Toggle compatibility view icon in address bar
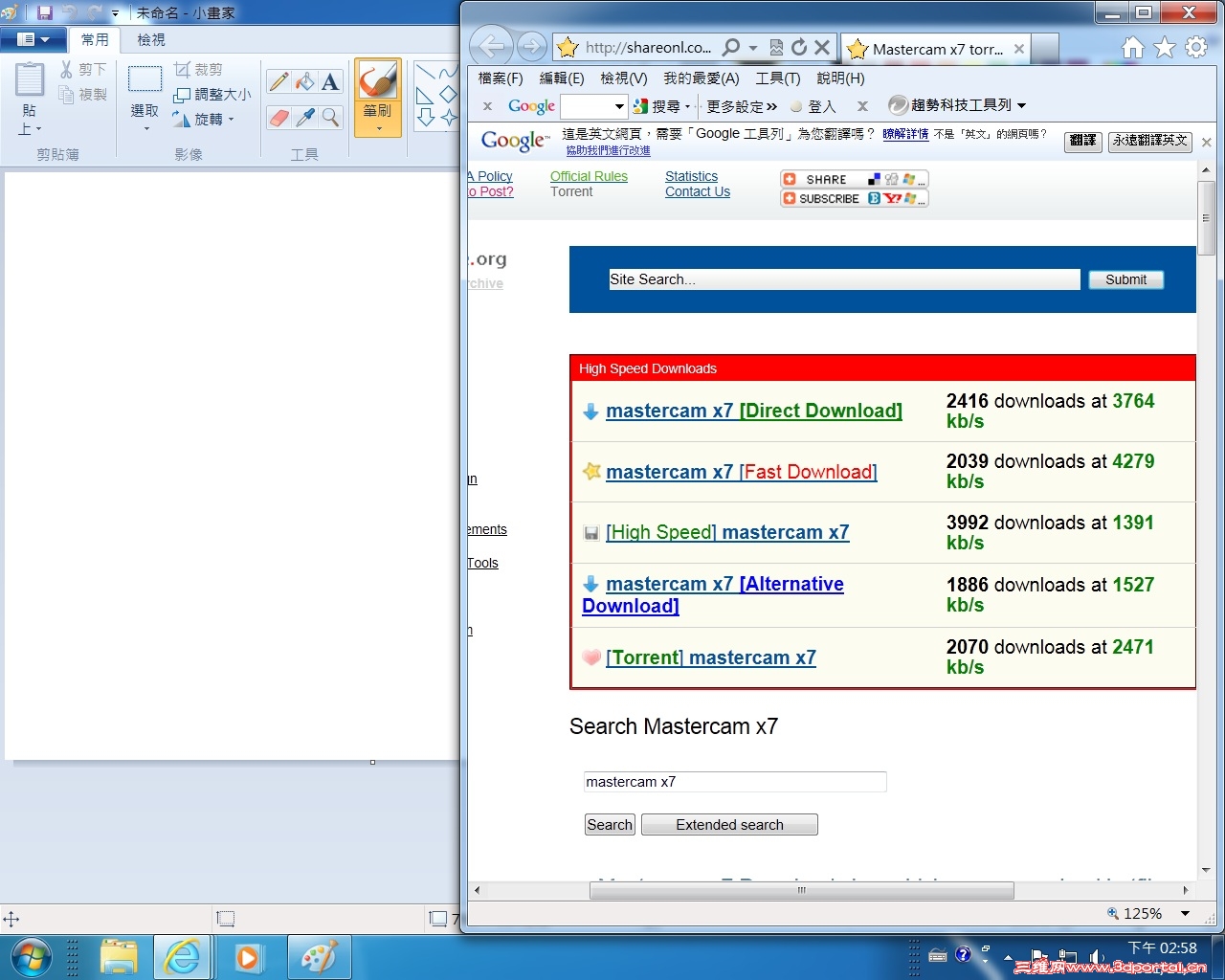The width and height of the screenshot is (1225, 980). pos(776,47)
